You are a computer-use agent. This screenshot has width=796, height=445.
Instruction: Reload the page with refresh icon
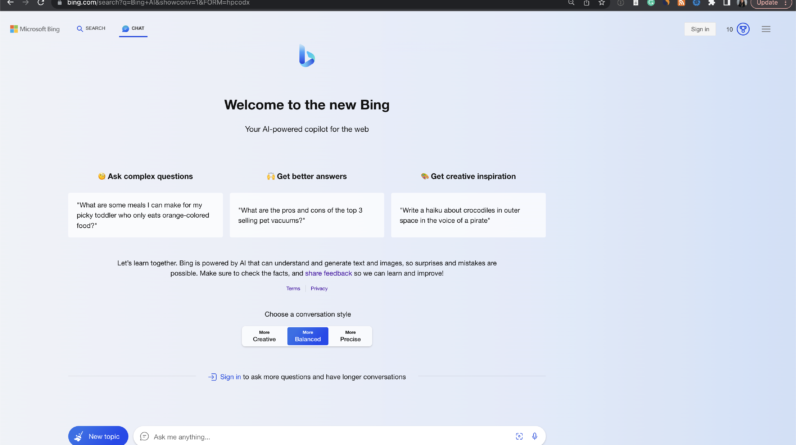(x=41, y=3)
